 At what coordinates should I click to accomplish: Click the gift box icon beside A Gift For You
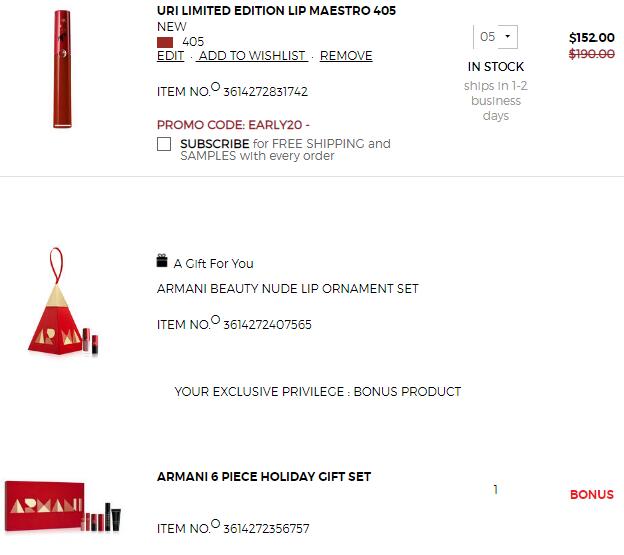click(162, 261)
